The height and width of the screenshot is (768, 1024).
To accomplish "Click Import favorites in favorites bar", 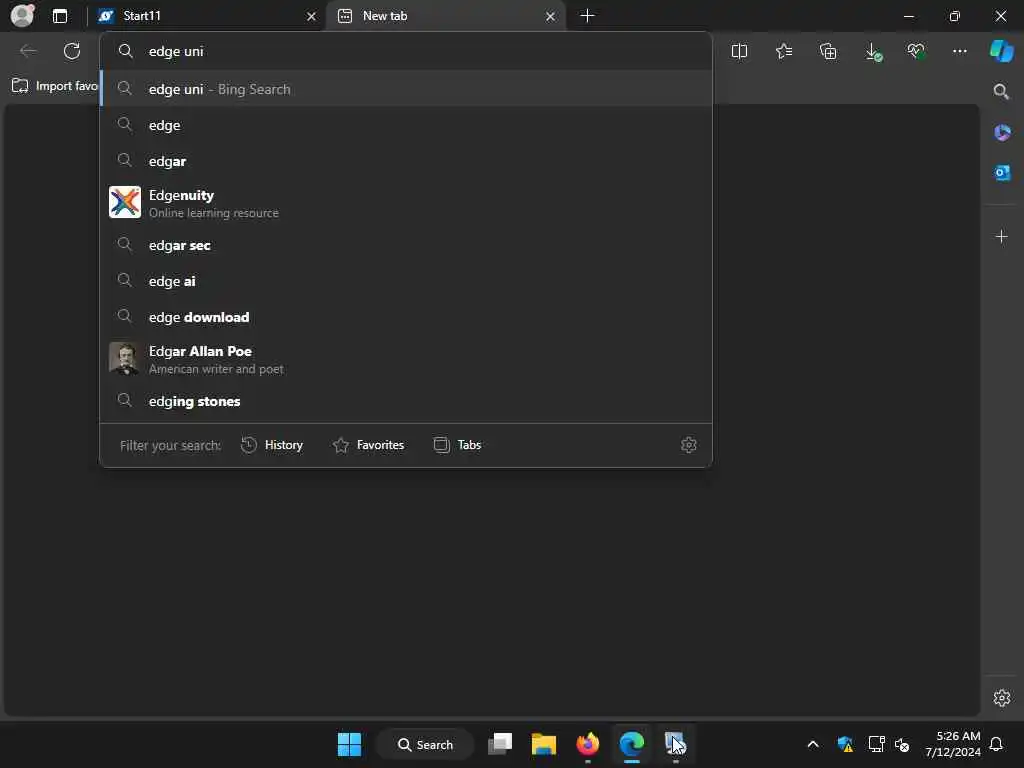I will click(55, 86).
